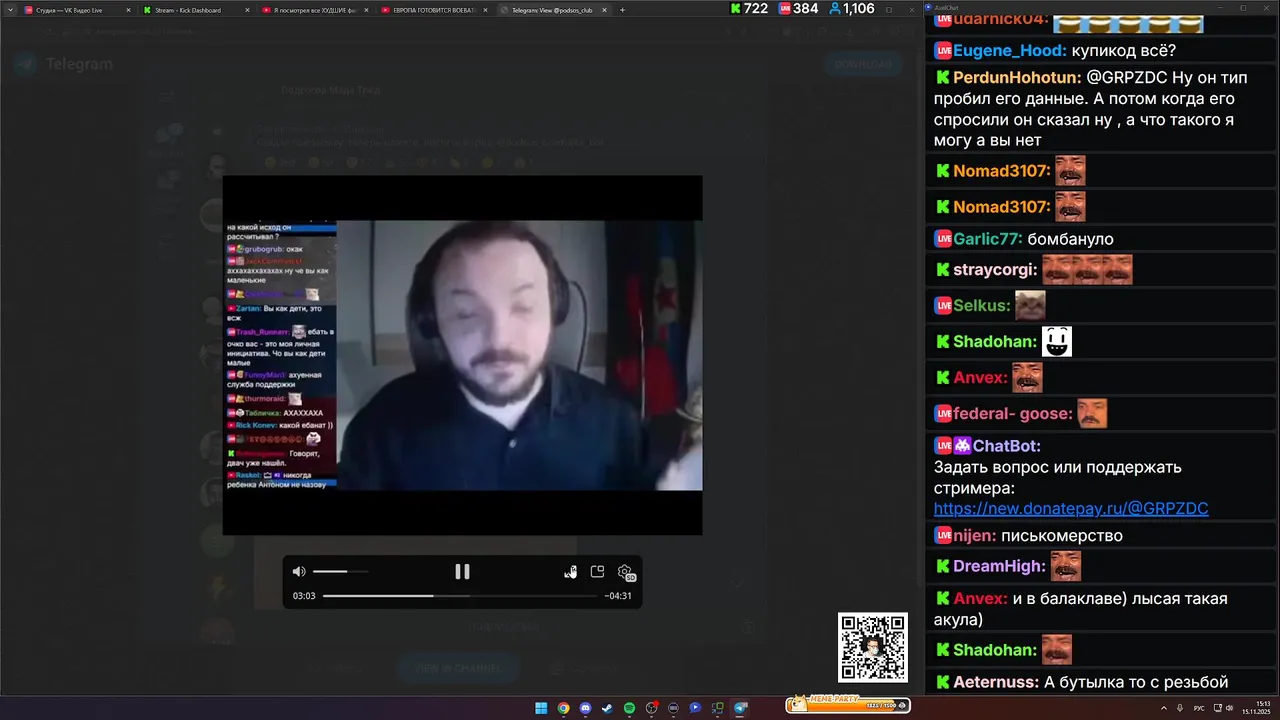Click DreamHigh's username in chat
Screen dimensions: 1280x720
click(998, 566)
